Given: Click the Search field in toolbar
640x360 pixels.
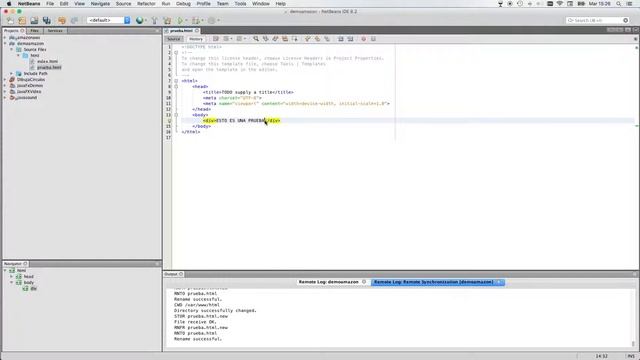Looking at the screenshot, I should click(x=597, y=20).
